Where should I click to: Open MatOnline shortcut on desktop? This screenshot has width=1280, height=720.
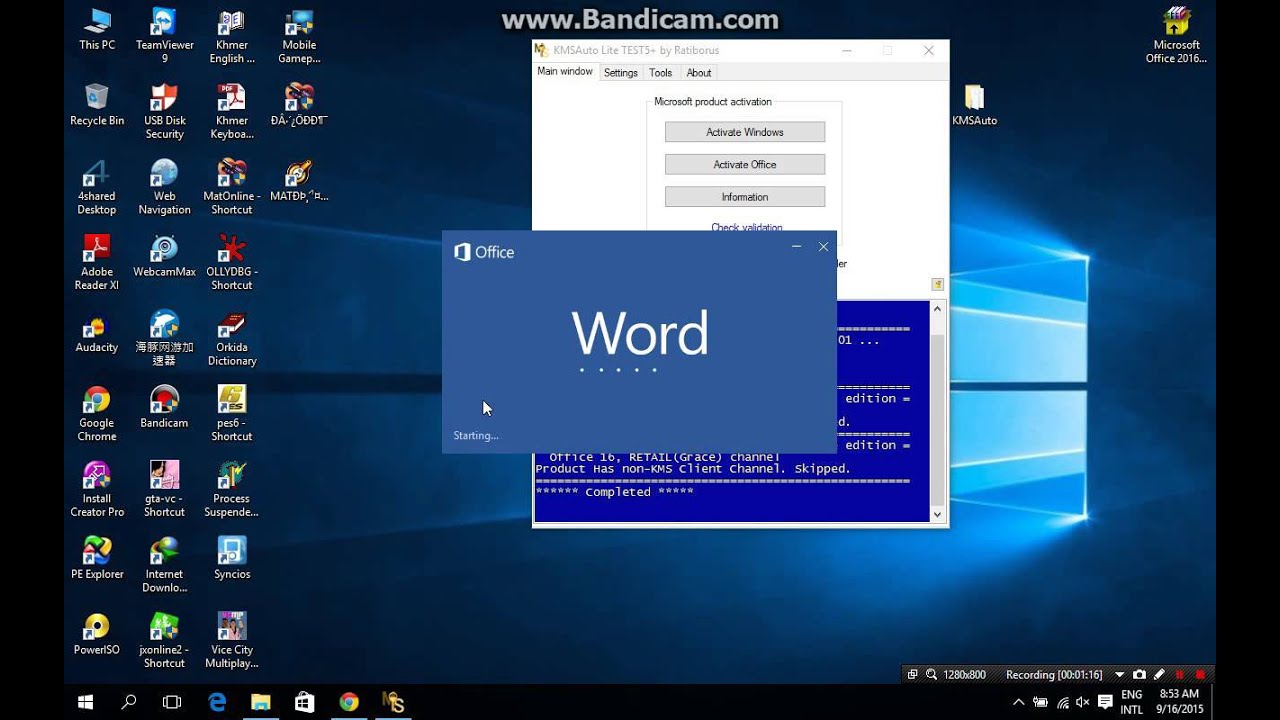pos(231,188)
